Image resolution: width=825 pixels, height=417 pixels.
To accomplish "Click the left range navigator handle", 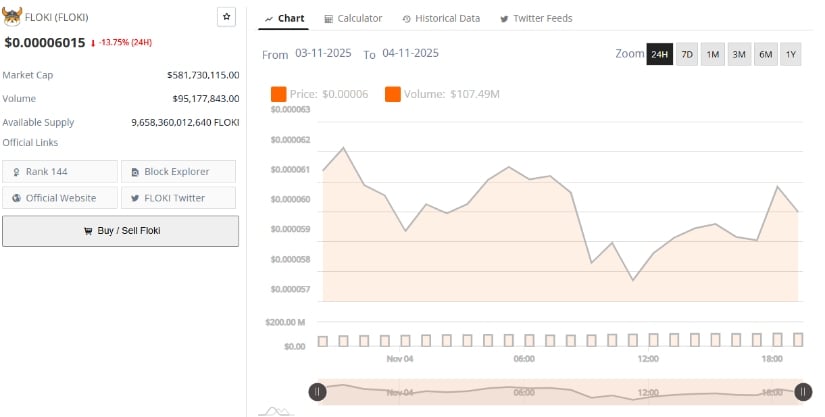I will [317, 393].
